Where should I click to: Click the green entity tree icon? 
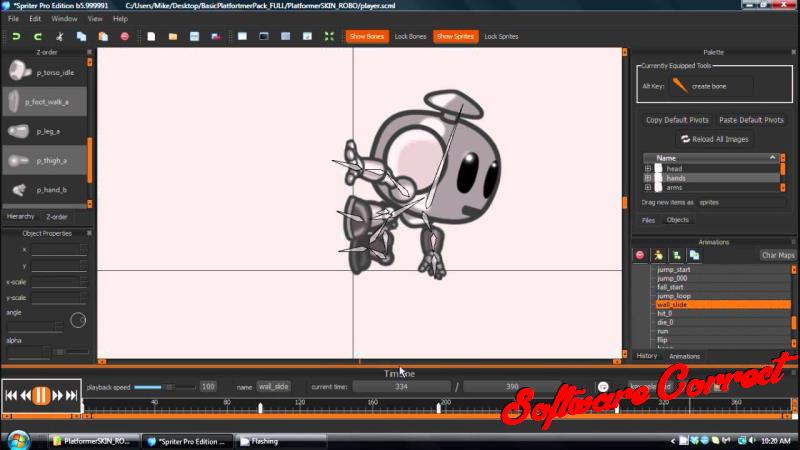coord(677,255)
